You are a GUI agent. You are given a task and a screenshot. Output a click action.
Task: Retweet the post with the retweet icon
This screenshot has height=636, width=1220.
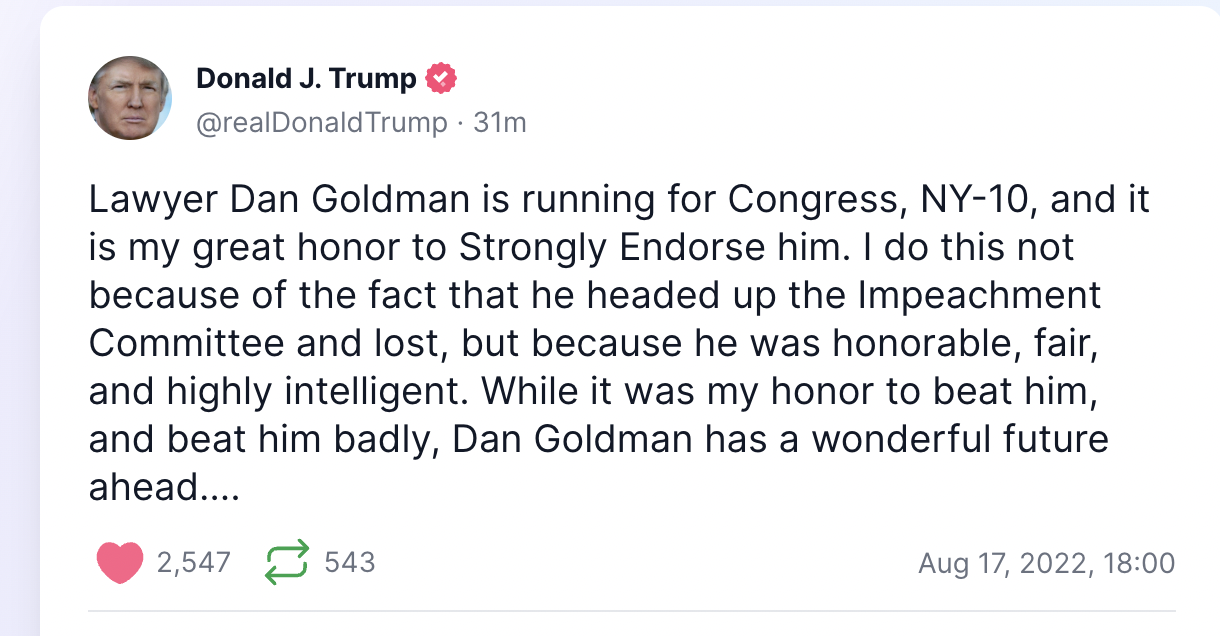click(286, 561)
